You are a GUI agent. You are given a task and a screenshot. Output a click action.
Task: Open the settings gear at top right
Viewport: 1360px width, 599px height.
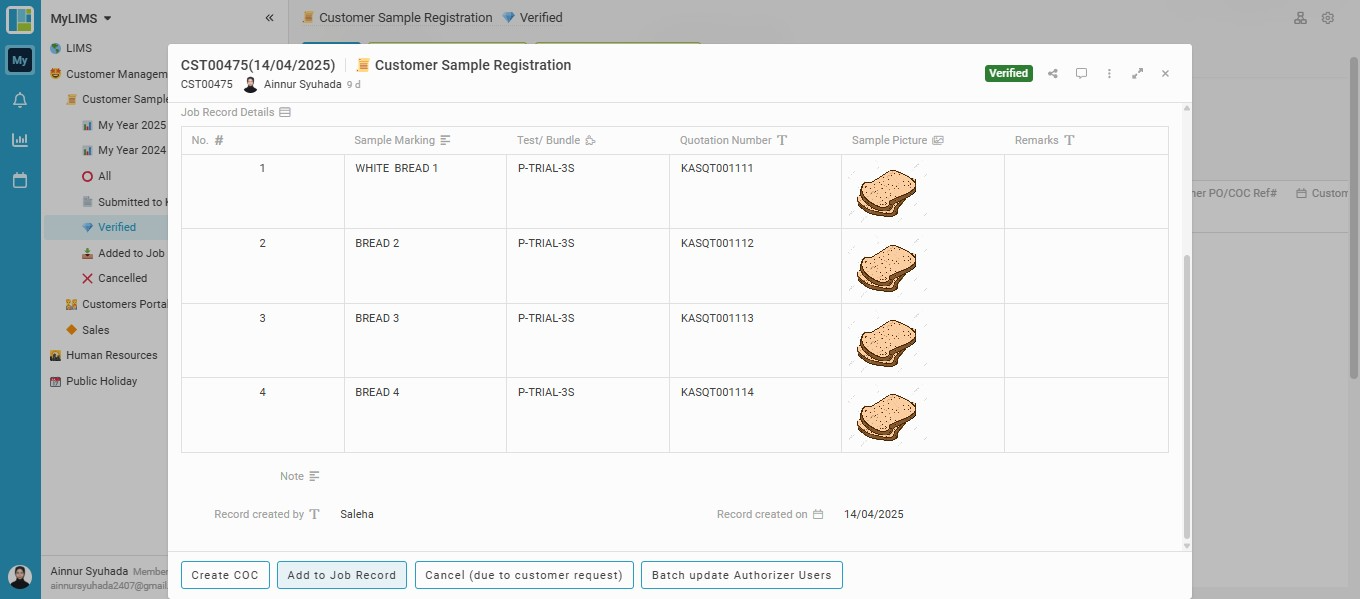click(1328, 18)
